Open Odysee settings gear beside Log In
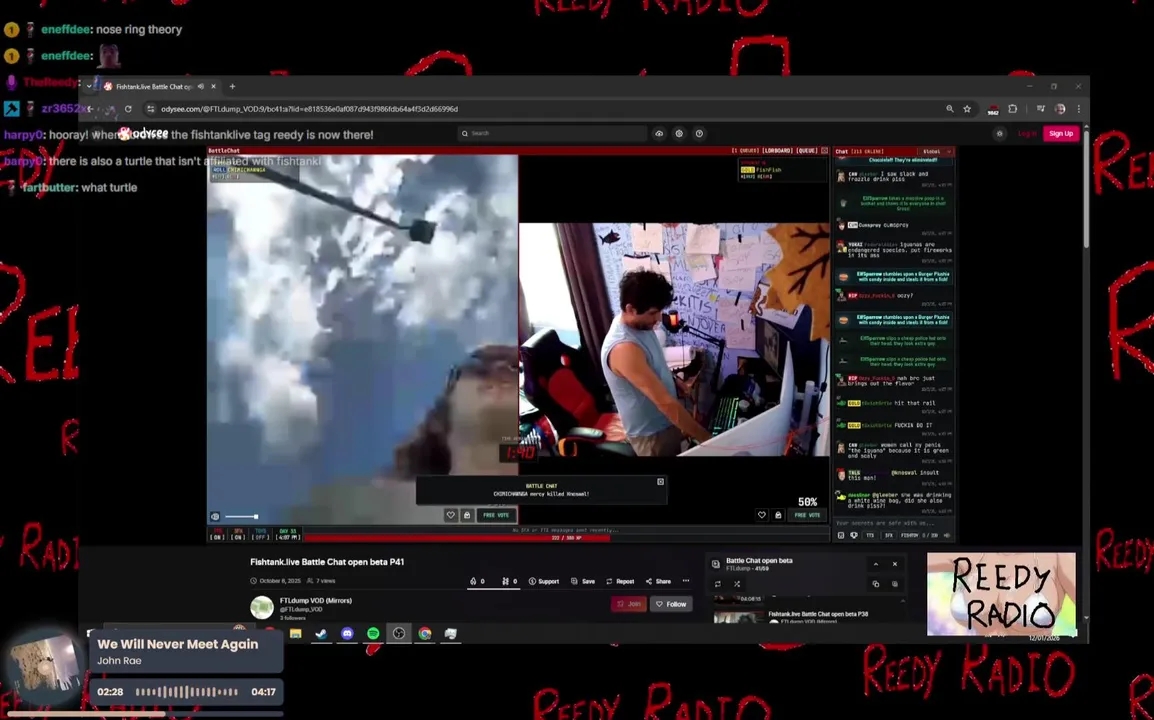Screen dimensions: 1154x720 click(x=999, y=133)
